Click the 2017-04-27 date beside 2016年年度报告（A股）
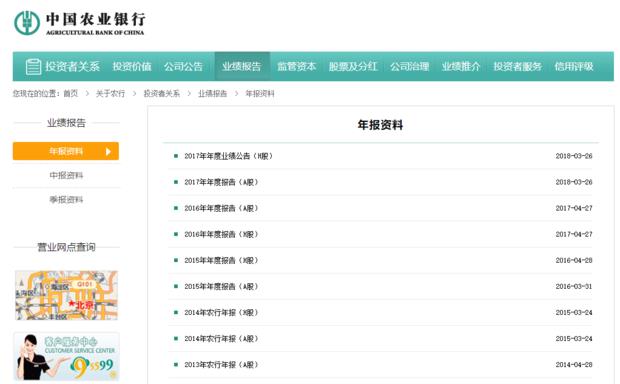 [x=574, y=208]
